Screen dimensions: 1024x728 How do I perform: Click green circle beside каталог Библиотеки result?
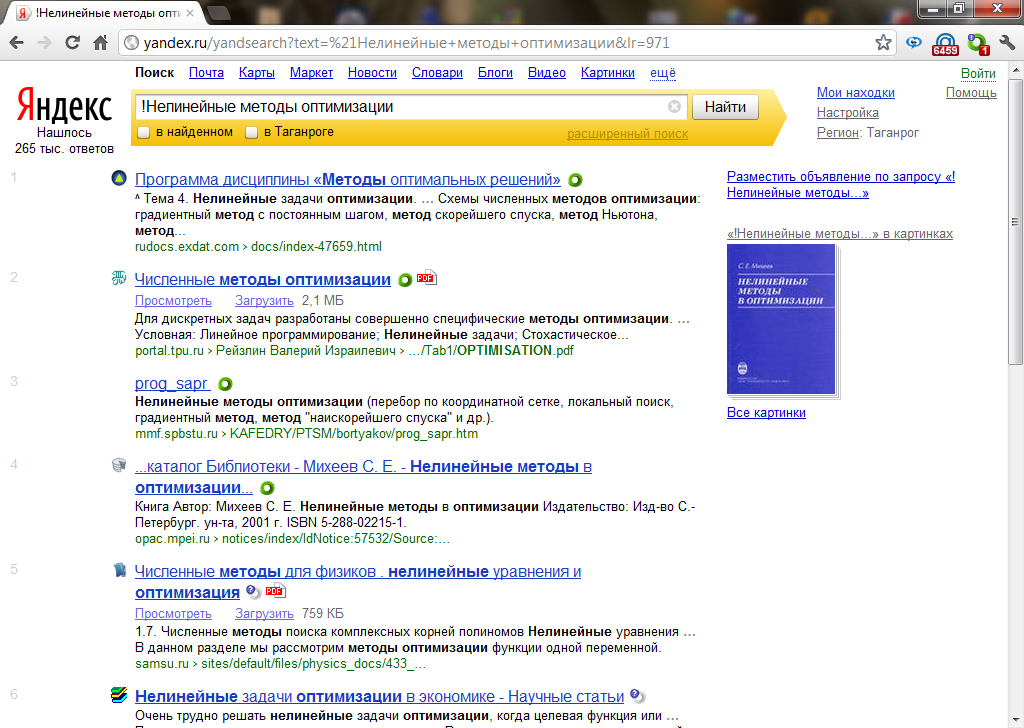tap(267, 488)
